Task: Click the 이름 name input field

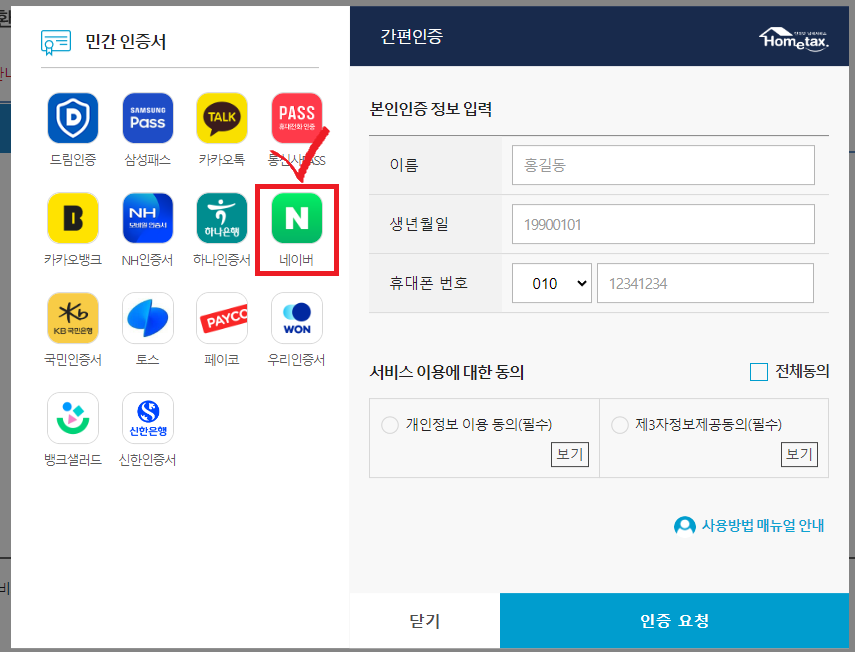Action: point(663,165)
